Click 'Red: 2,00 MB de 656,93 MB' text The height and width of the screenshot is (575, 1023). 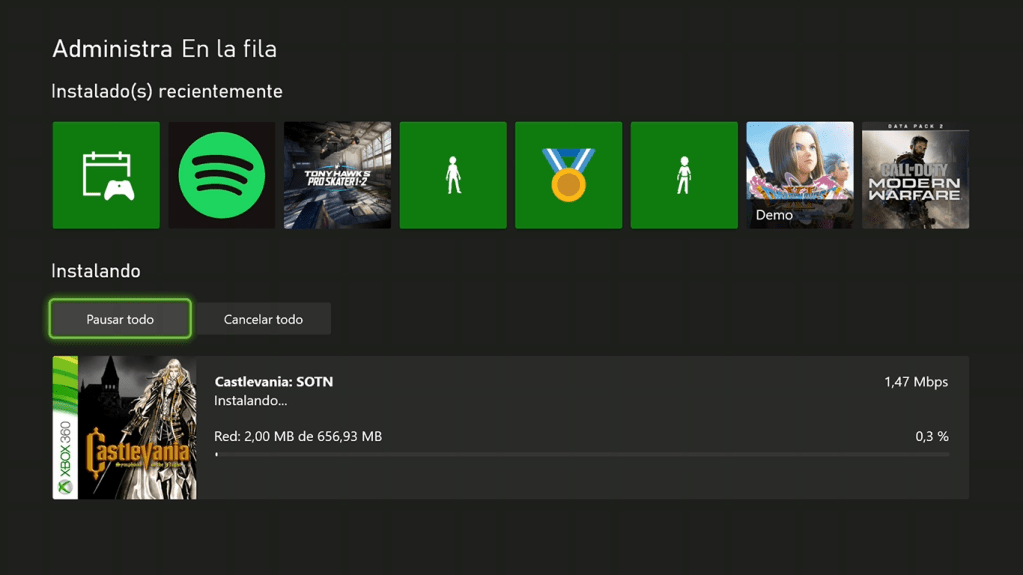(x=298, y=436)
